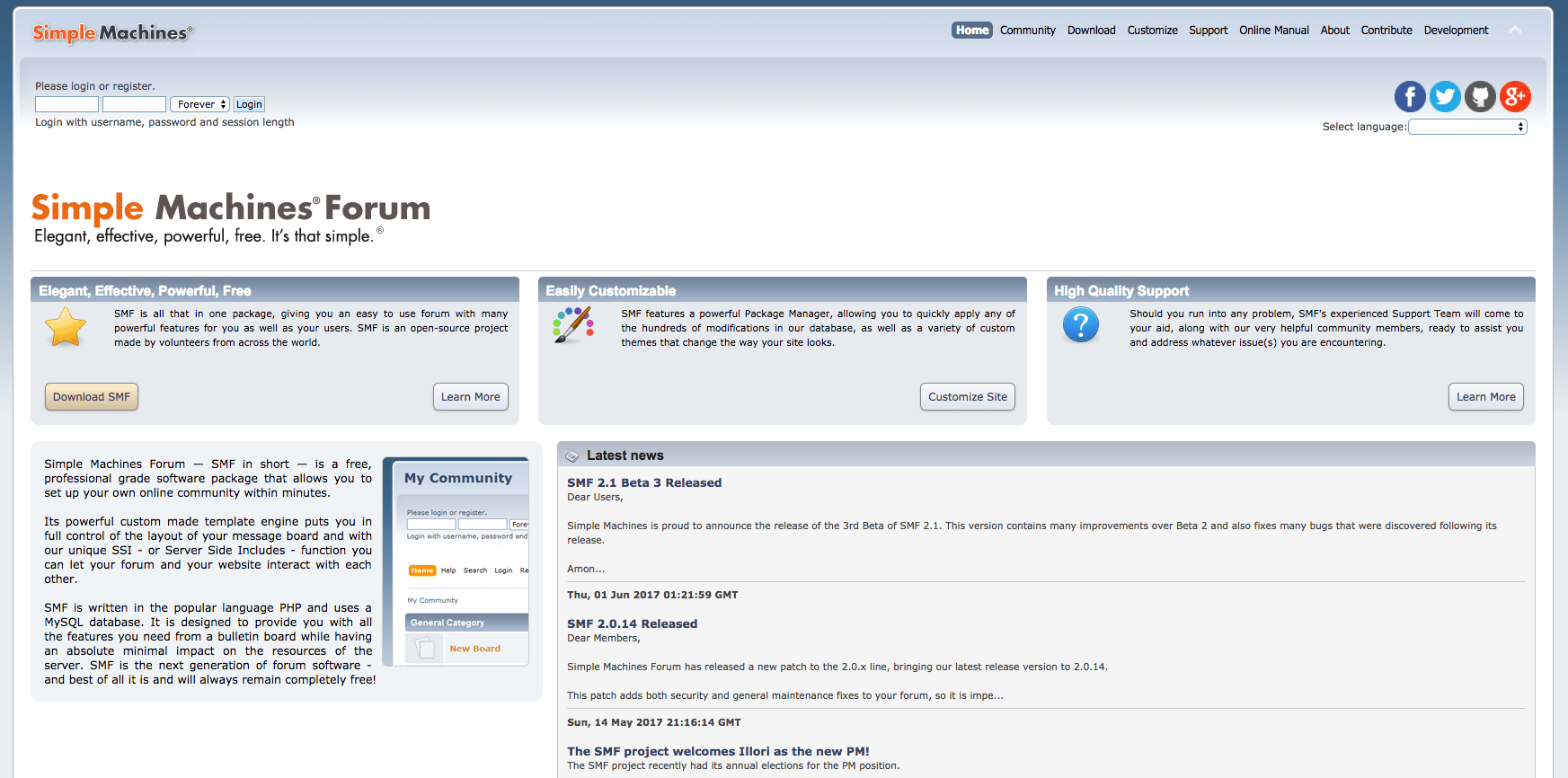Click the Simple Machines logo at top left
1568x778 pixels.
click(112, 33)
